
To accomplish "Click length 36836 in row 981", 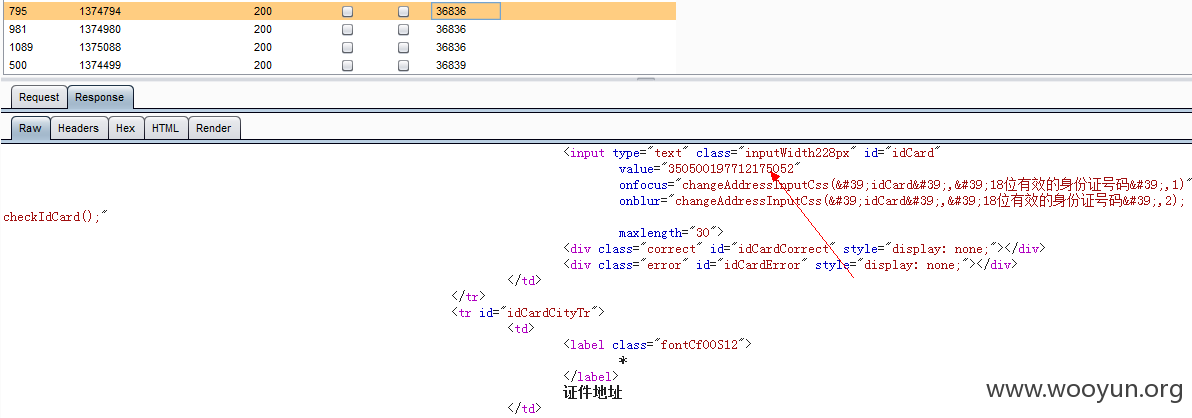I will coord(451,30).
